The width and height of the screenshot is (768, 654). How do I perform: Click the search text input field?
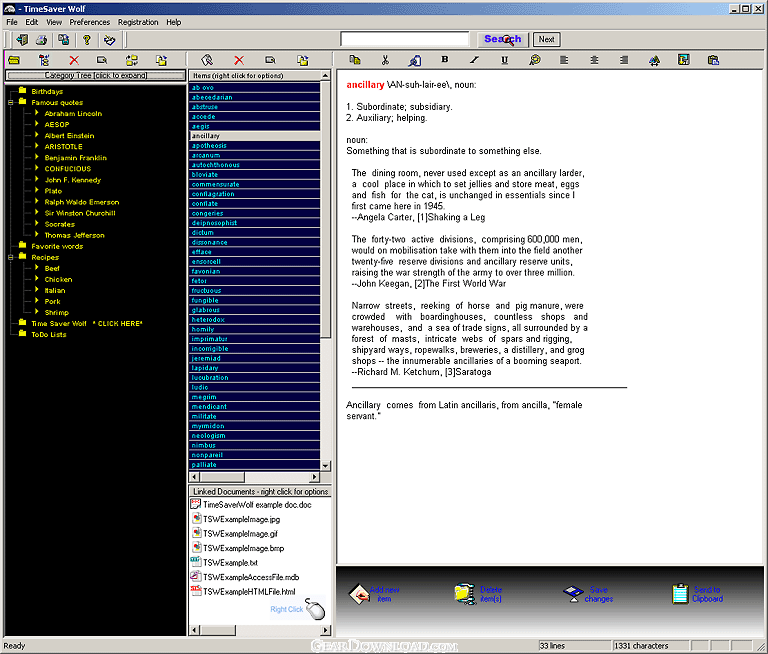[x=405, y=39]
